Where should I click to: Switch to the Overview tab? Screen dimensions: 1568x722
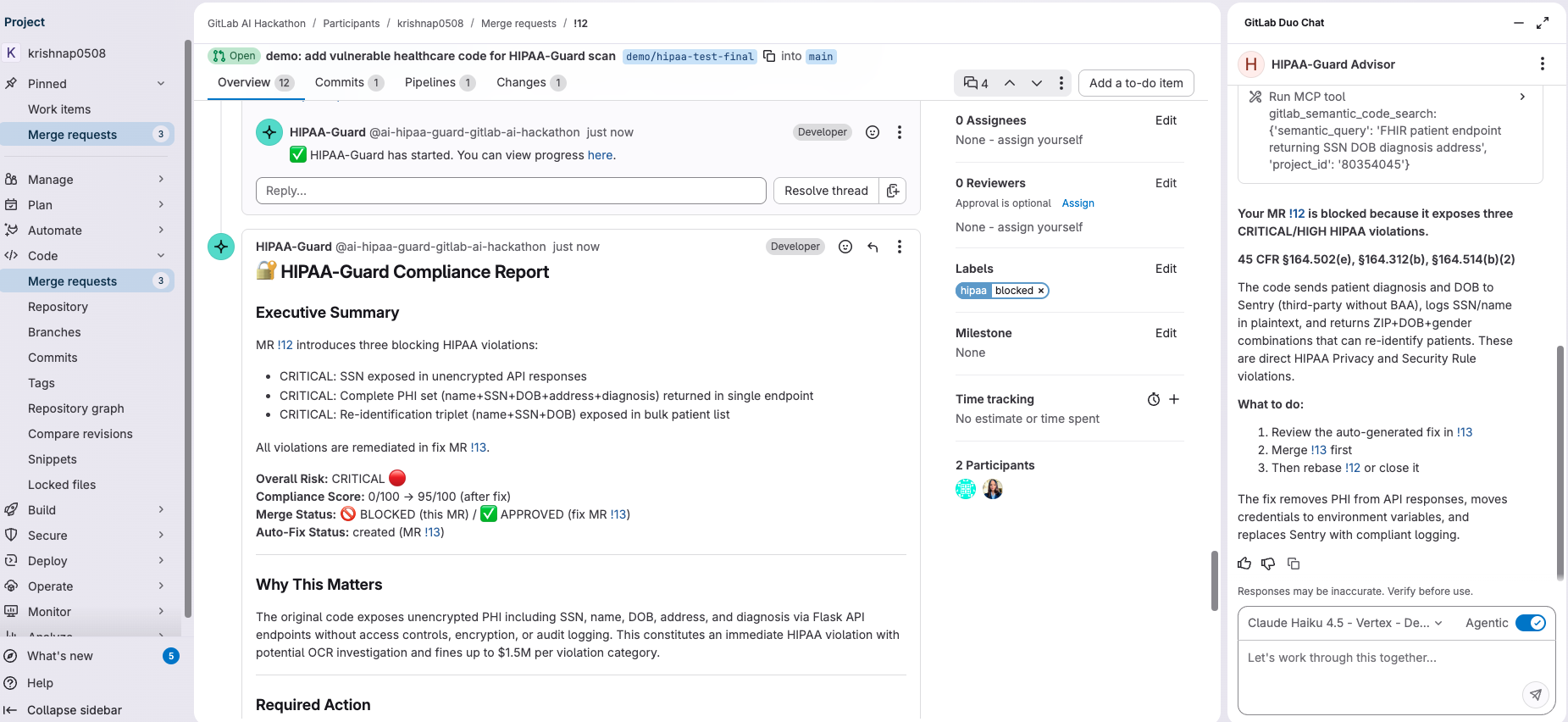pyautogui.click(x=255, y=82)
